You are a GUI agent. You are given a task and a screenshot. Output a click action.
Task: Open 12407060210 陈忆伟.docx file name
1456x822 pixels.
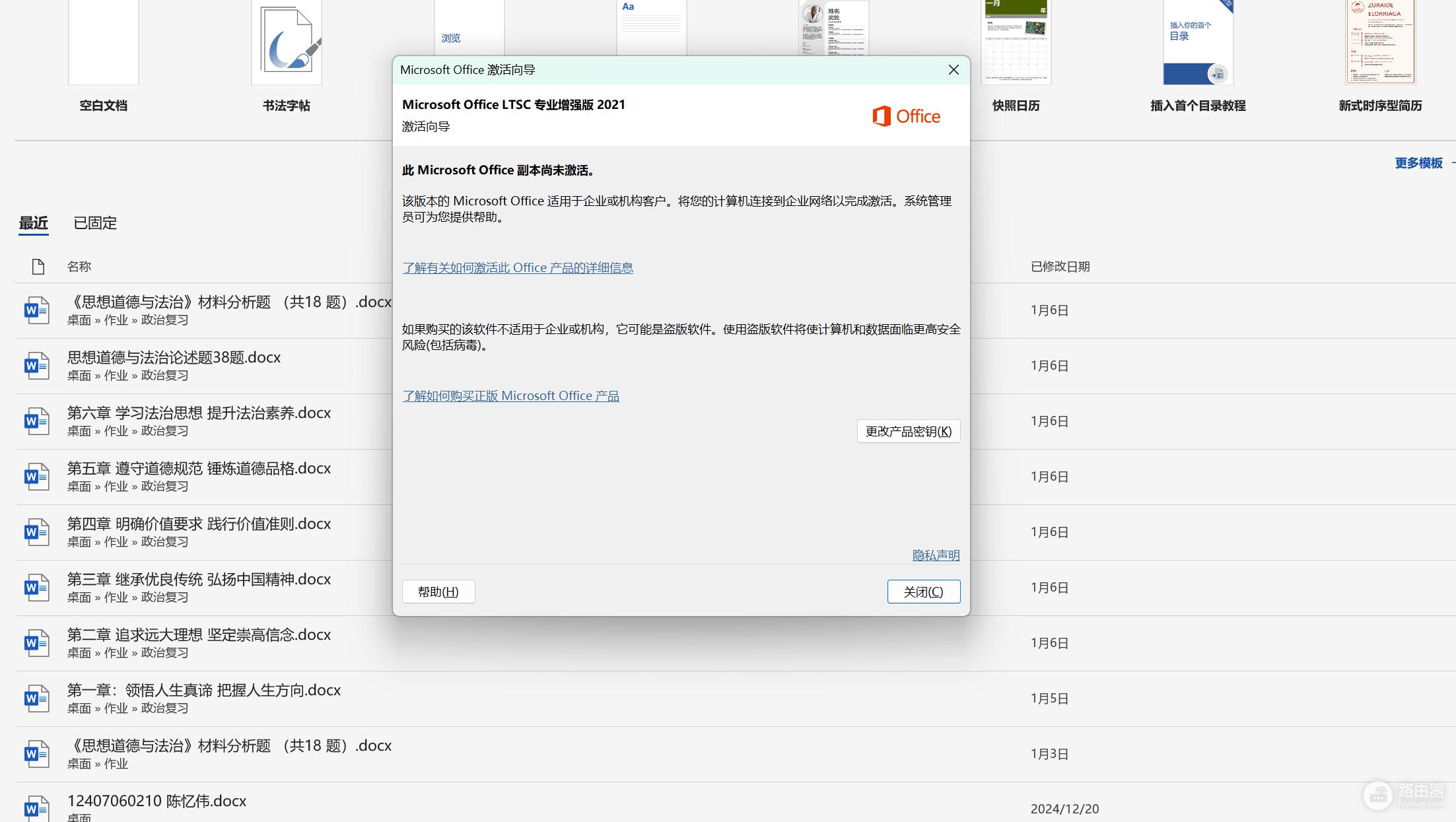(156, 801)
